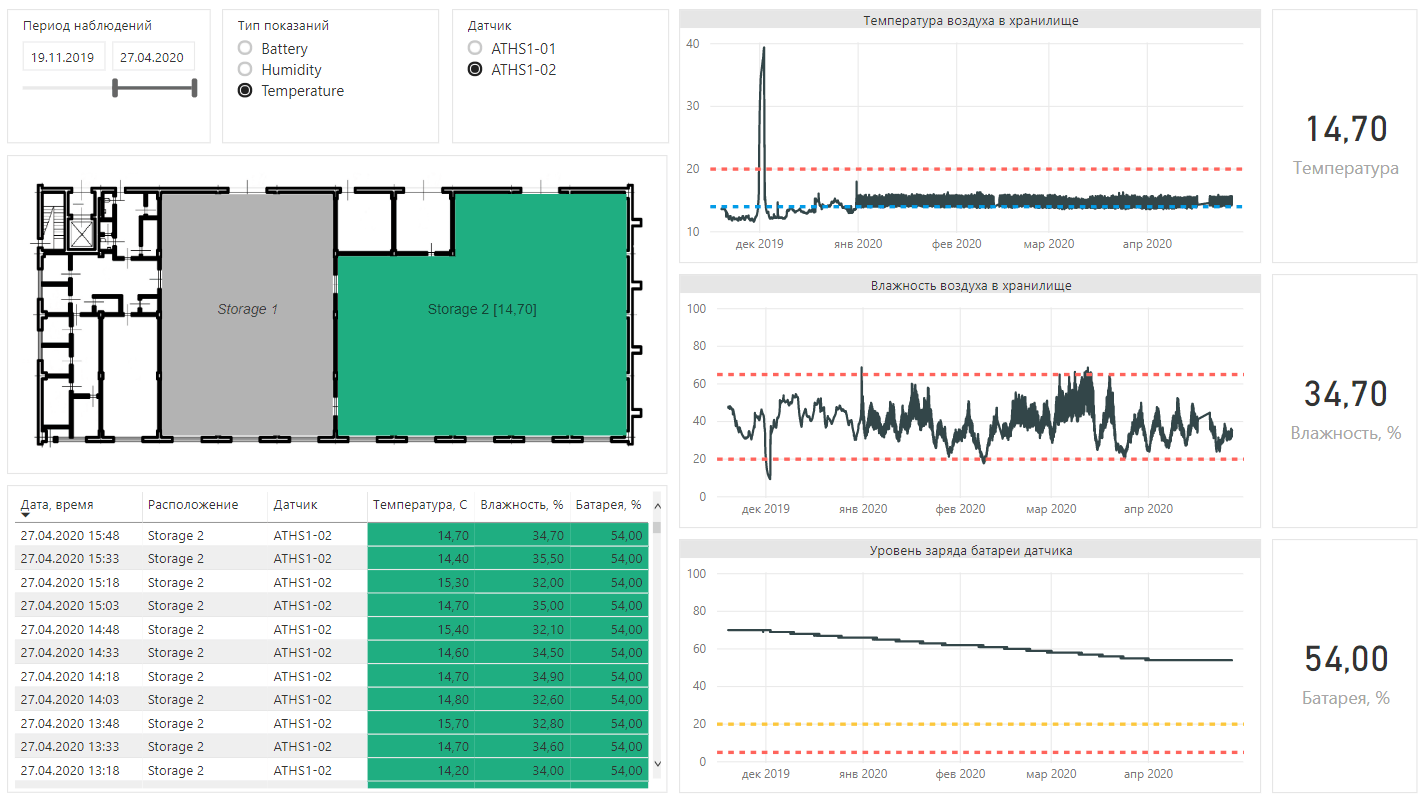Image resolution: width=1426 pixels, height=800 pixels.
Task: Click the right handle of date slider
Action: 194,89
